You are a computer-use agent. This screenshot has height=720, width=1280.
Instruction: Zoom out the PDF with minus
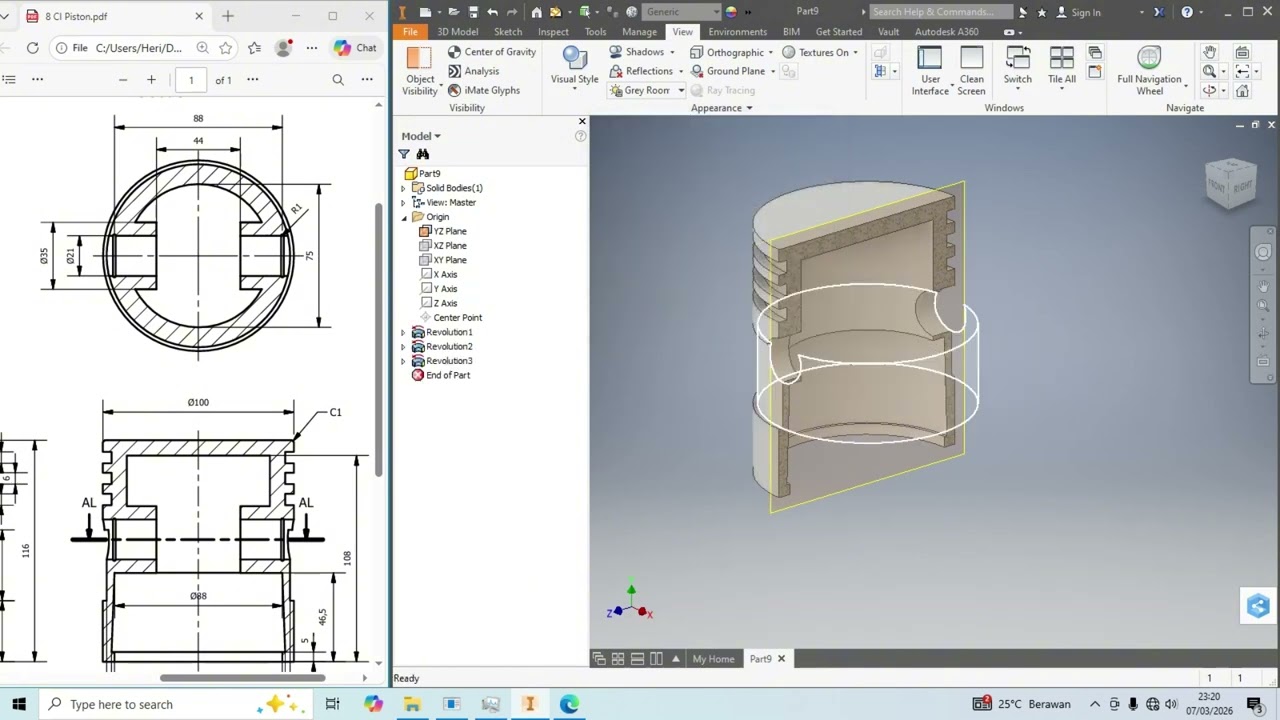point(123,80)
